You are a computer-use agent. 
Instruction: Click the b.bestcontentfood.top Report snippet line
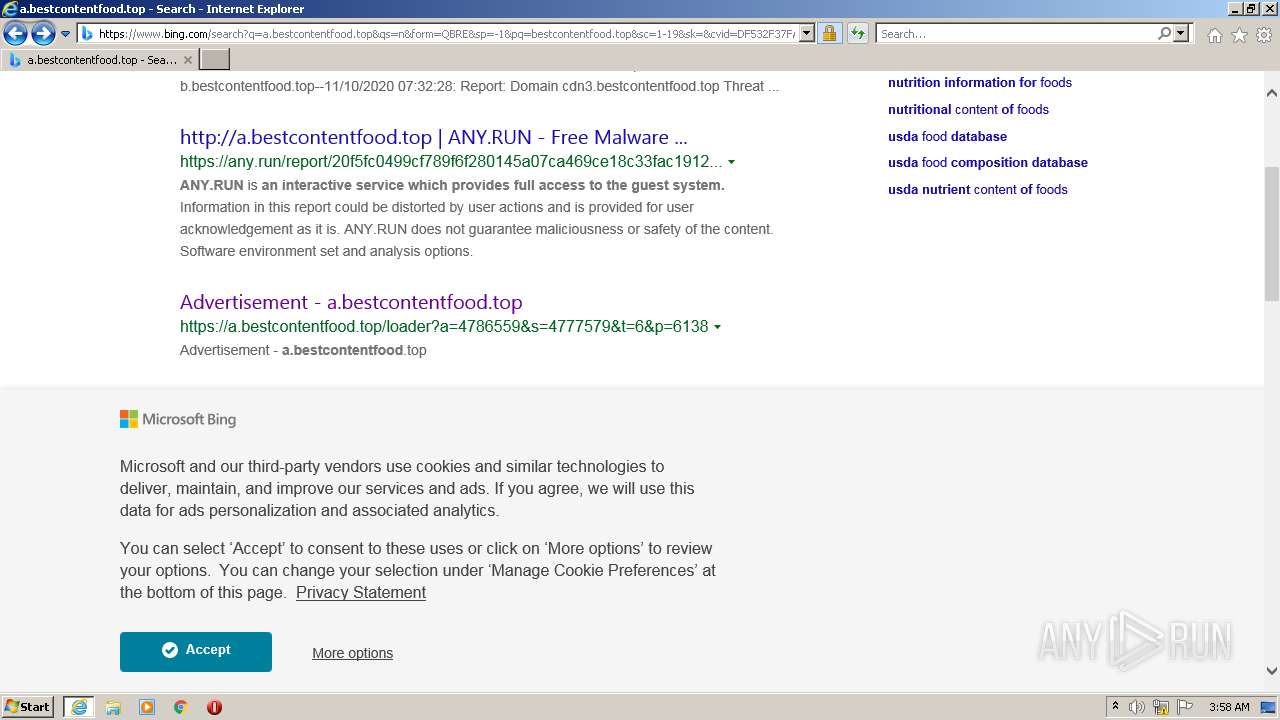pos(479,86)
